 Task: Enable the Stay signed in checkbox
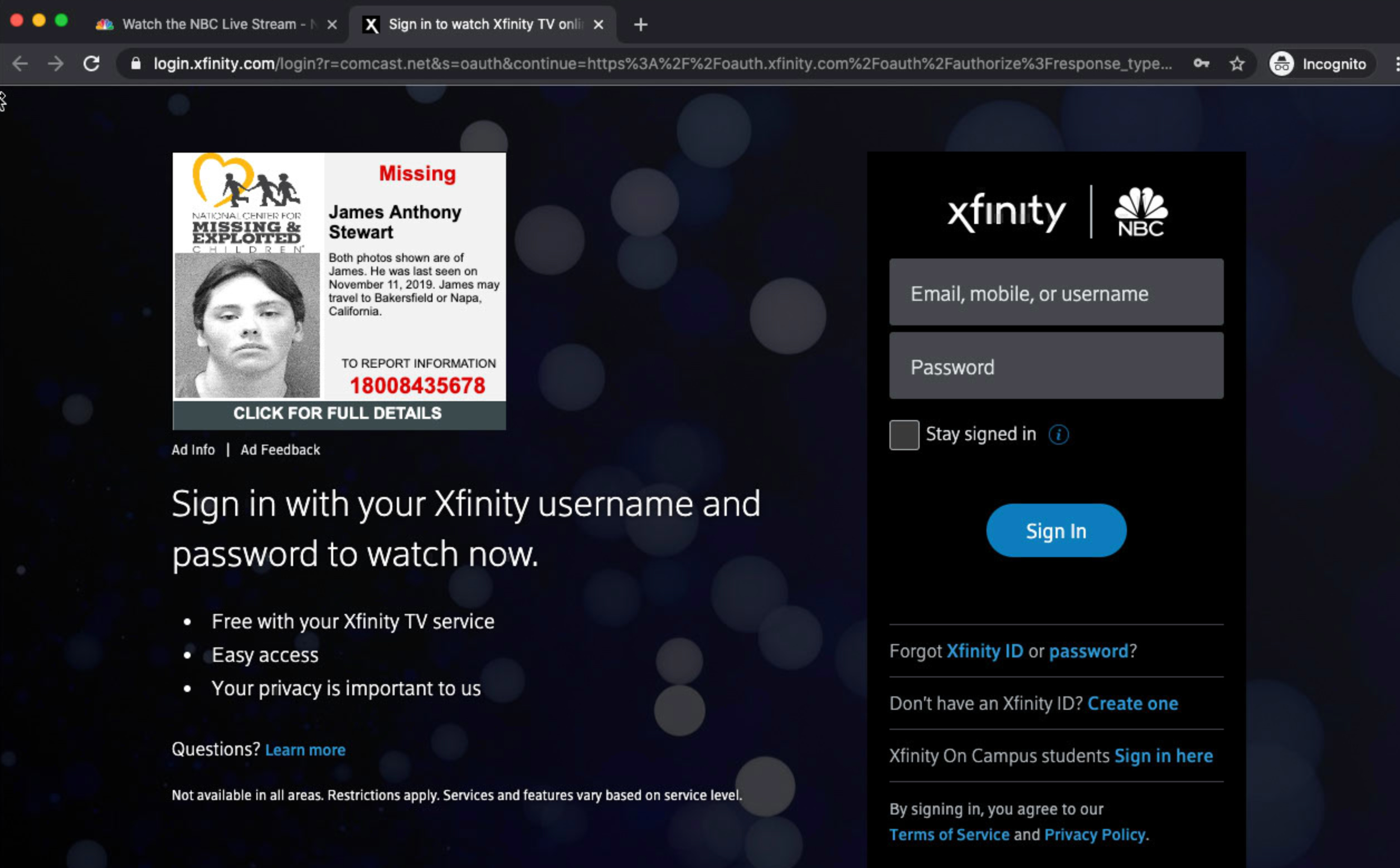(904, 435)
